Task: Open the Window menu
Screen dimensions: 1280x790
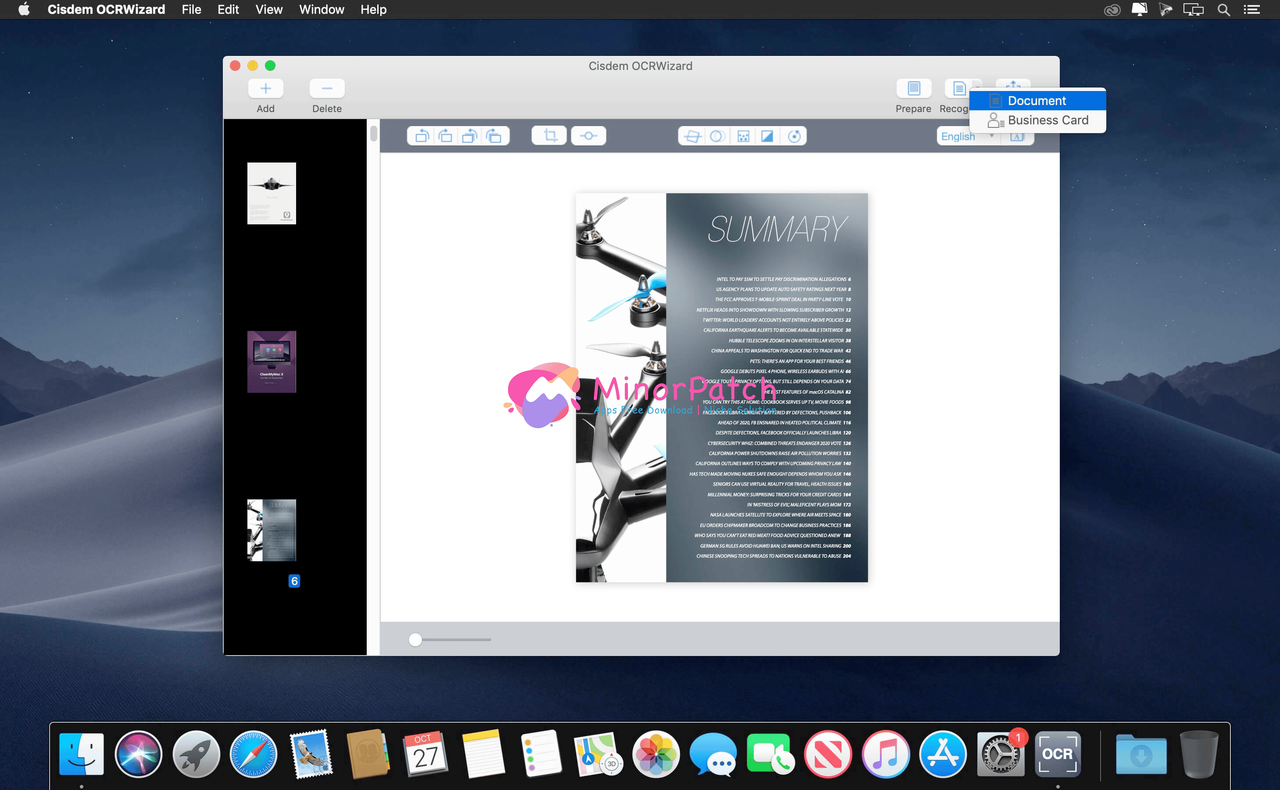Action: (322, 9)
